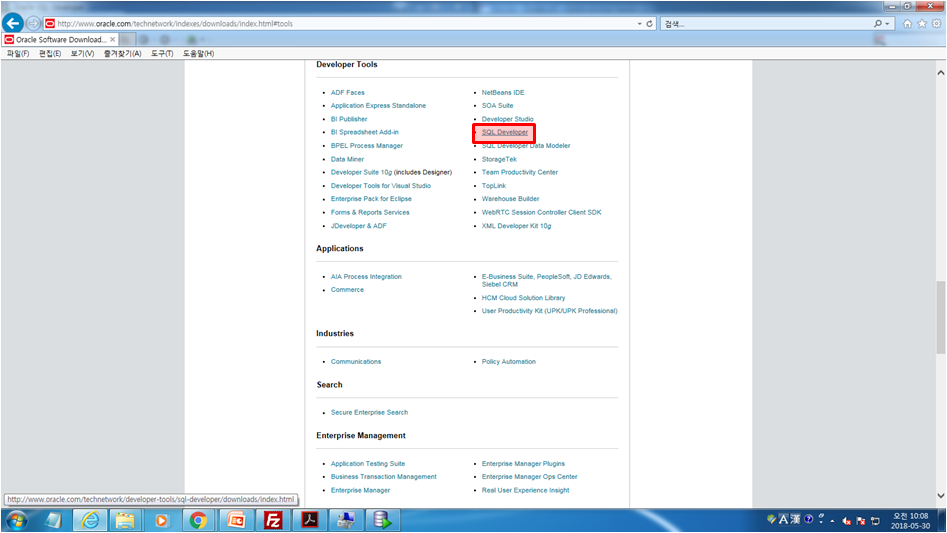The width and height of the screenshot is (947, 533).
Task: Open the address bar autocomplete dropdown arrow
Action: click(640, 24)
